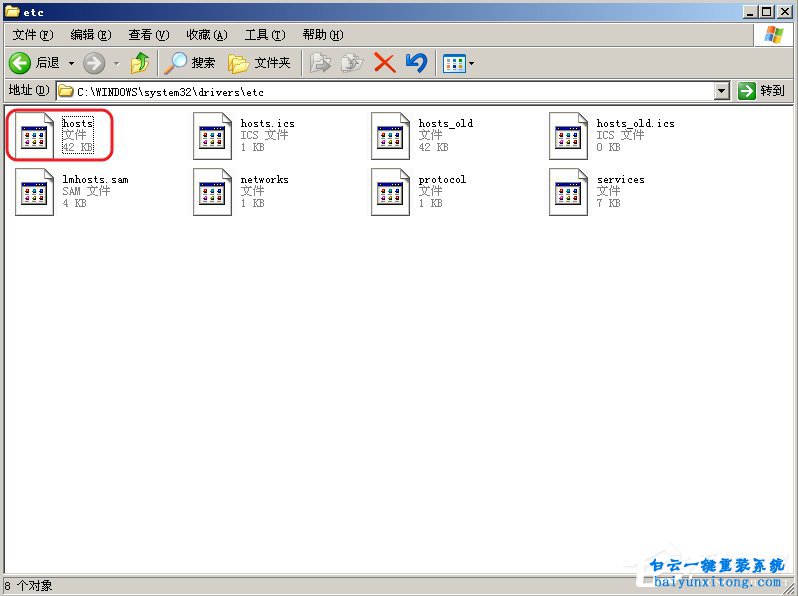Toggle the Folders (文件夹) pane

tap(259, 63)
